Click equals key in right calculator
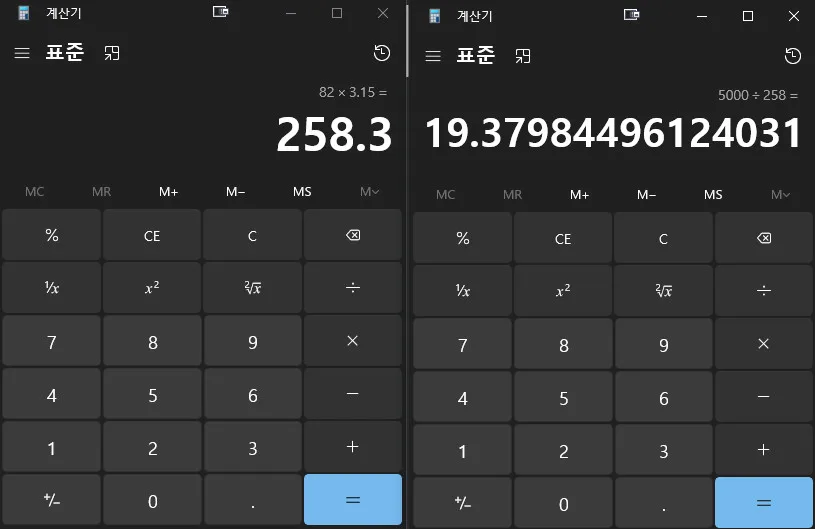815x529 pixels. (764, 503)
